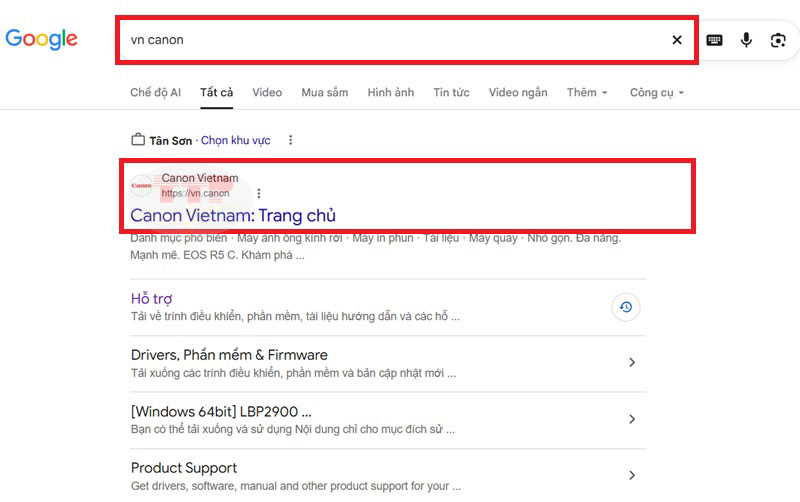Expand chevron on [Windows 64bit] LBP2900 row
This screenshot has height=502, width=800.
click(632, 419)
